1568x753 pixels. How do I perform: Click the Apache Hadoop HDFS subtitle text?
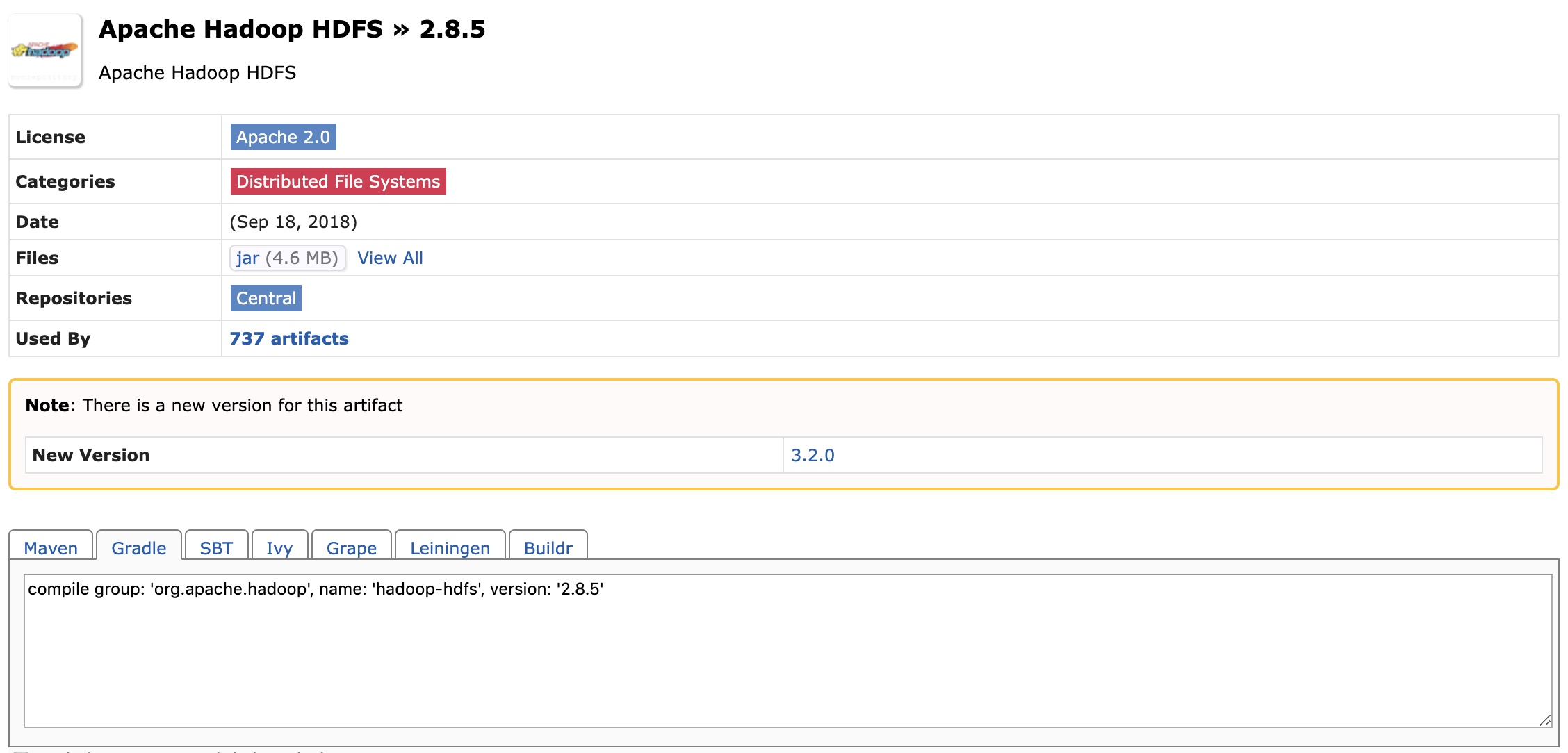pos(197,73)
